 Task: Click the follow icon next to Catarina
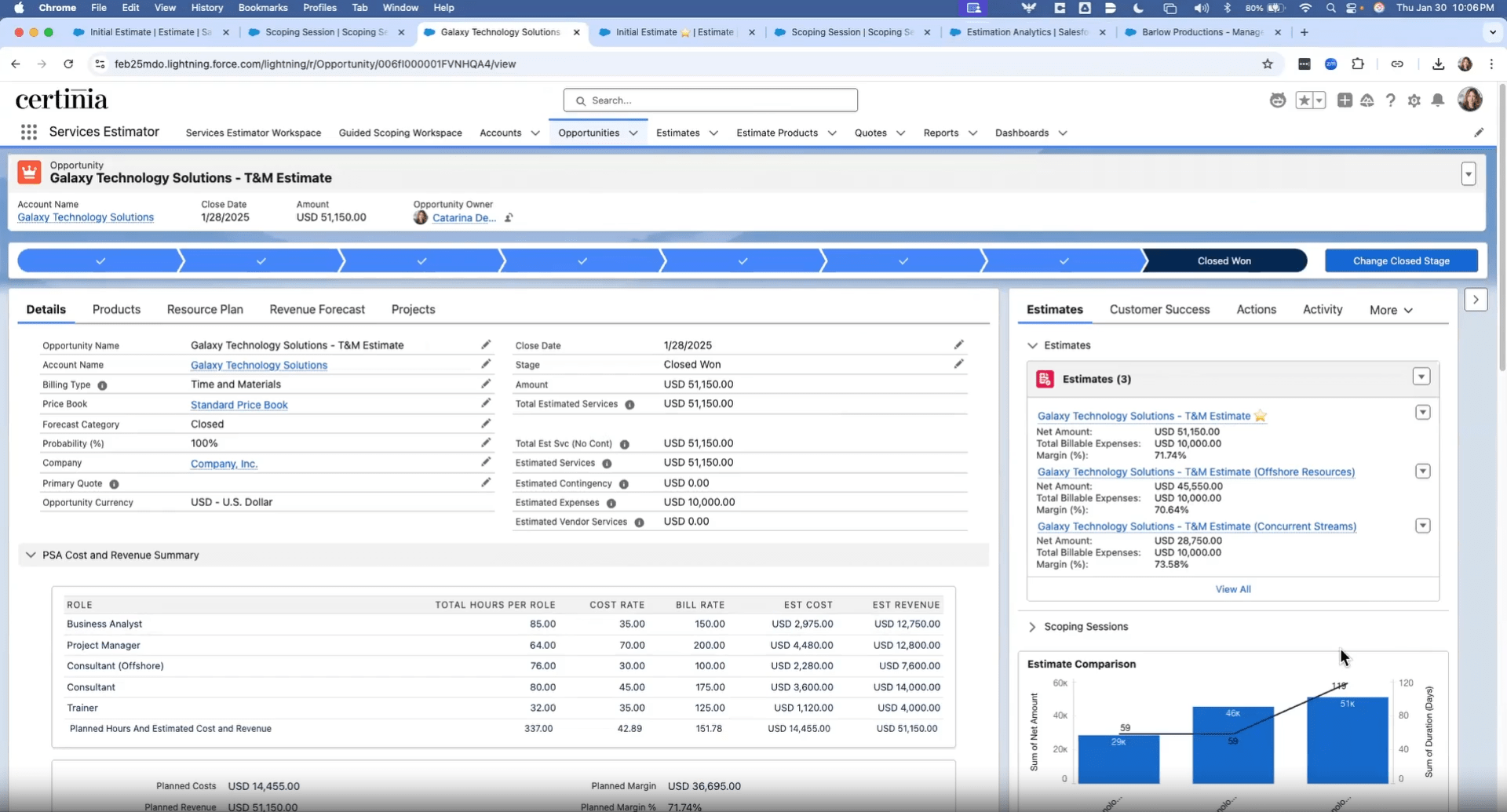(508, 217)
